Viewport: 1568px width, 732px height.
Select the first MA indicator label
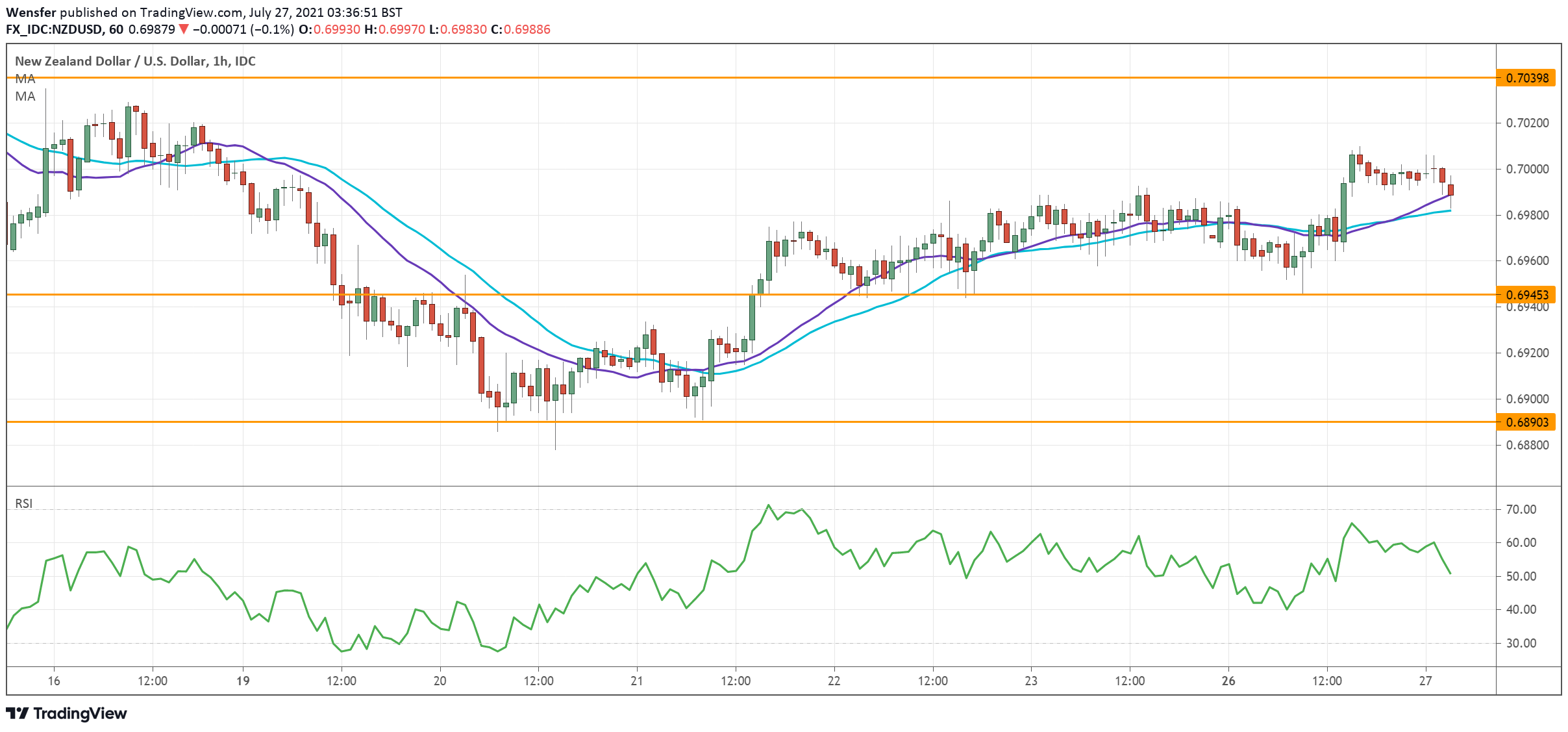click(x=25, y=79)
